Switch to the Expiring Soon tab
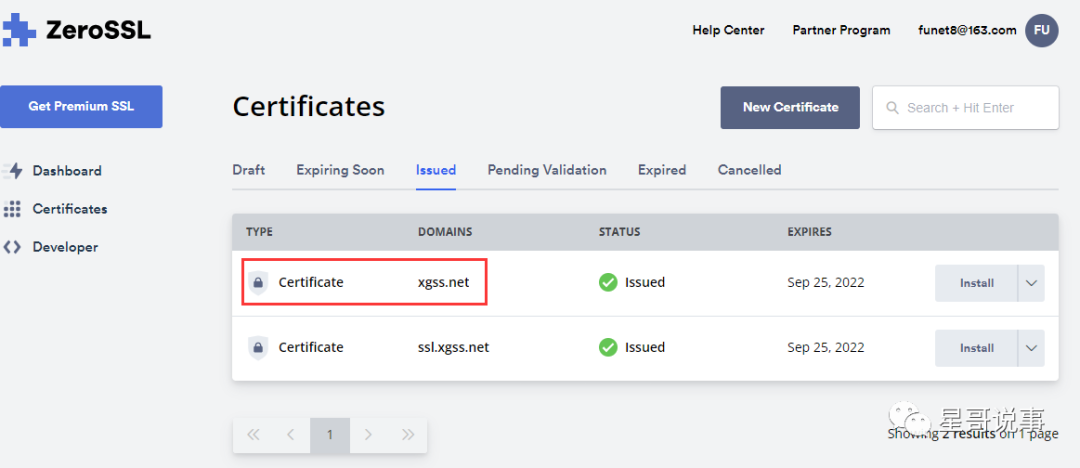1080x468 pixels. 340,170
